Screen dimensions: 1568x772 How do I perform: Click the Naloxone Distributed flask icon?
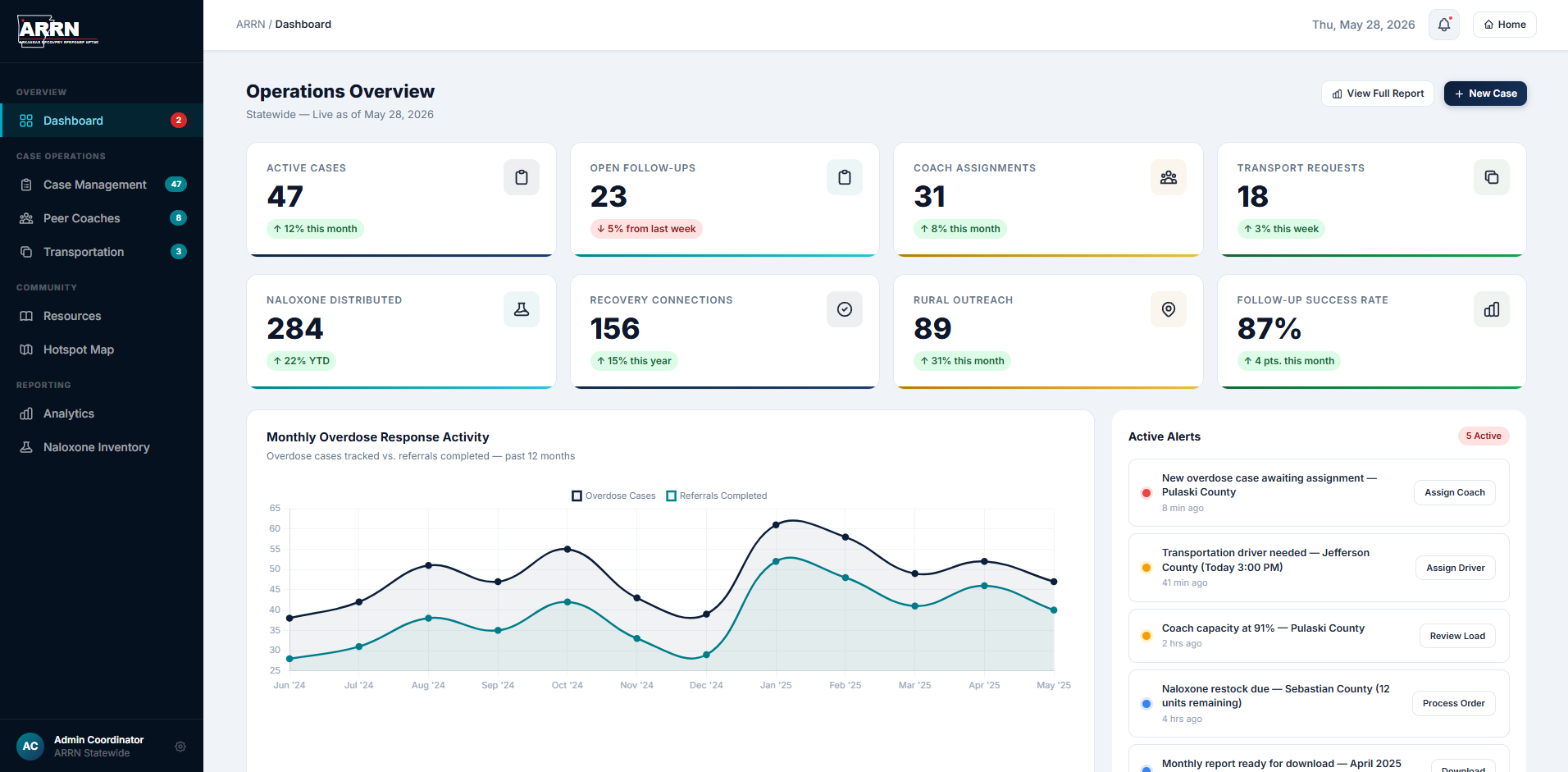(x=522, y=309)
